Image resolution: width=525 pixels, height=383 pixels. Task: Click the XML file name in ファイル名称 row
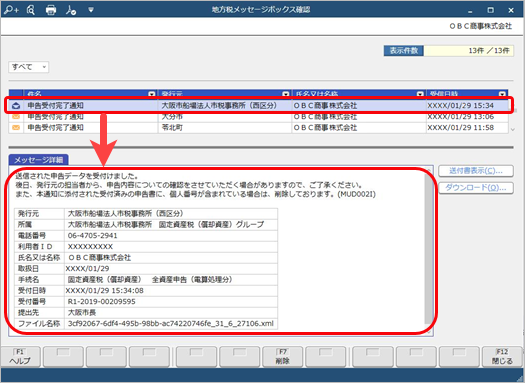pyautogui.click(x=170, y=323)
